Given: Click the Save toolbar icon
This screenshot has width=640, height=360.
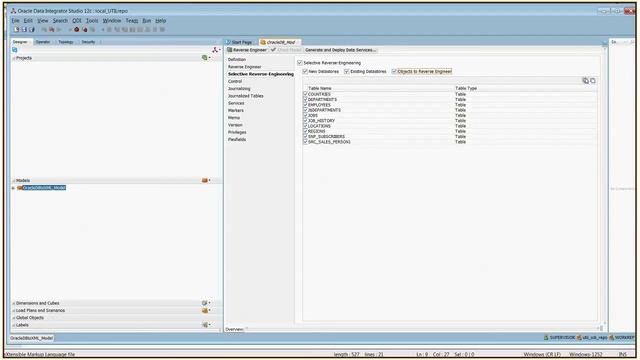Looking at the screenshot, I should 24,29.
